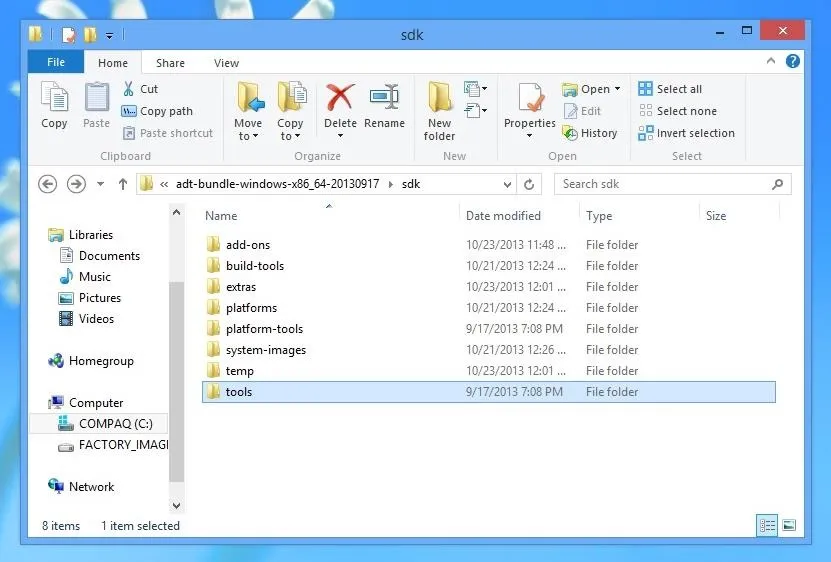The image size is (831, 562).
Task: Click Edit in the Open group
Action: (x=582, y=111)
